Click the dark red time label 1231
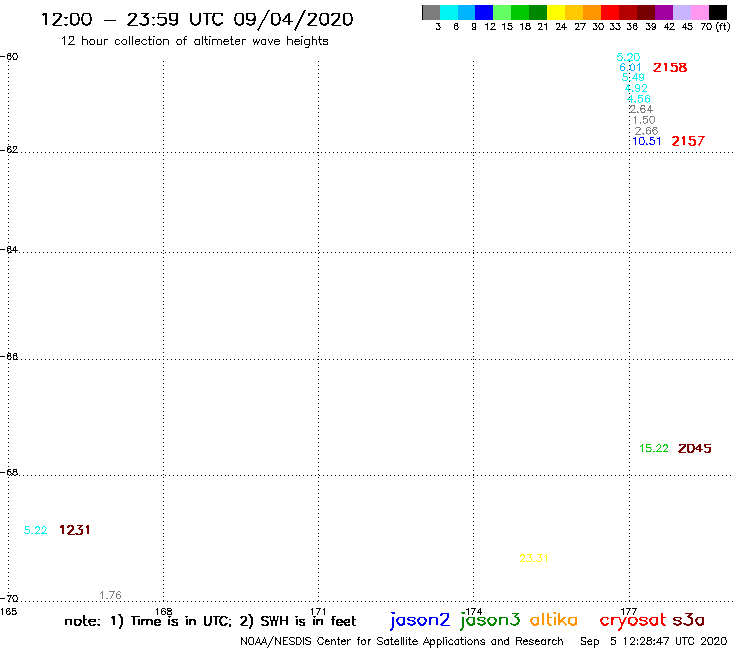Image resolution: width=740 pixels, height=650 pixels. click(75, 530)
